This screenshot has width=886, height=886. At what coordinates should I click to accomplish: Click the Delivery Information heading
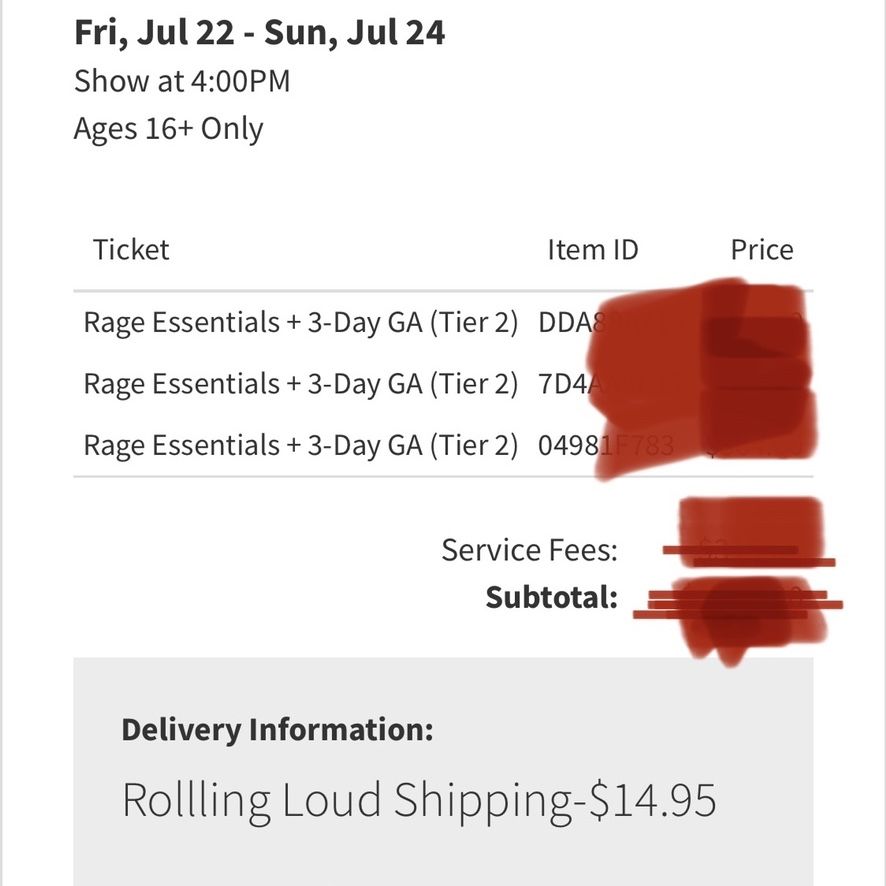click(x=277, y=729)
